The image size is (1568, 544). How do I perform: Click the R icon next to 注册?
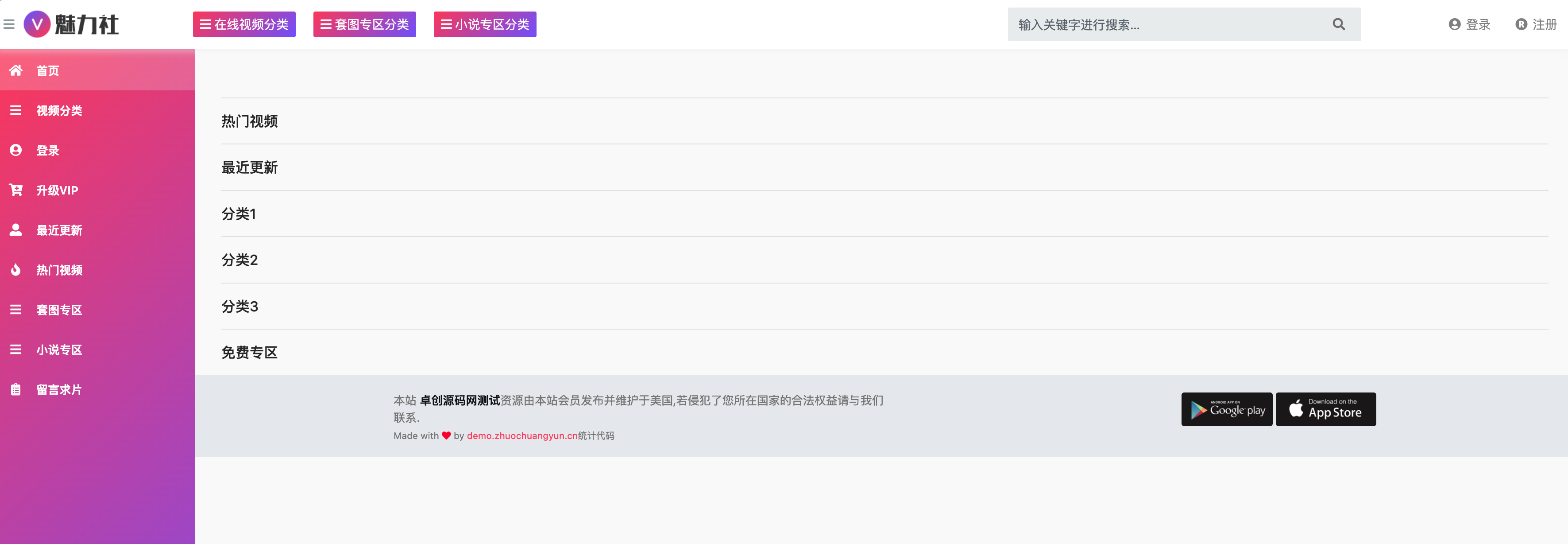click(x=1521, y=24)
